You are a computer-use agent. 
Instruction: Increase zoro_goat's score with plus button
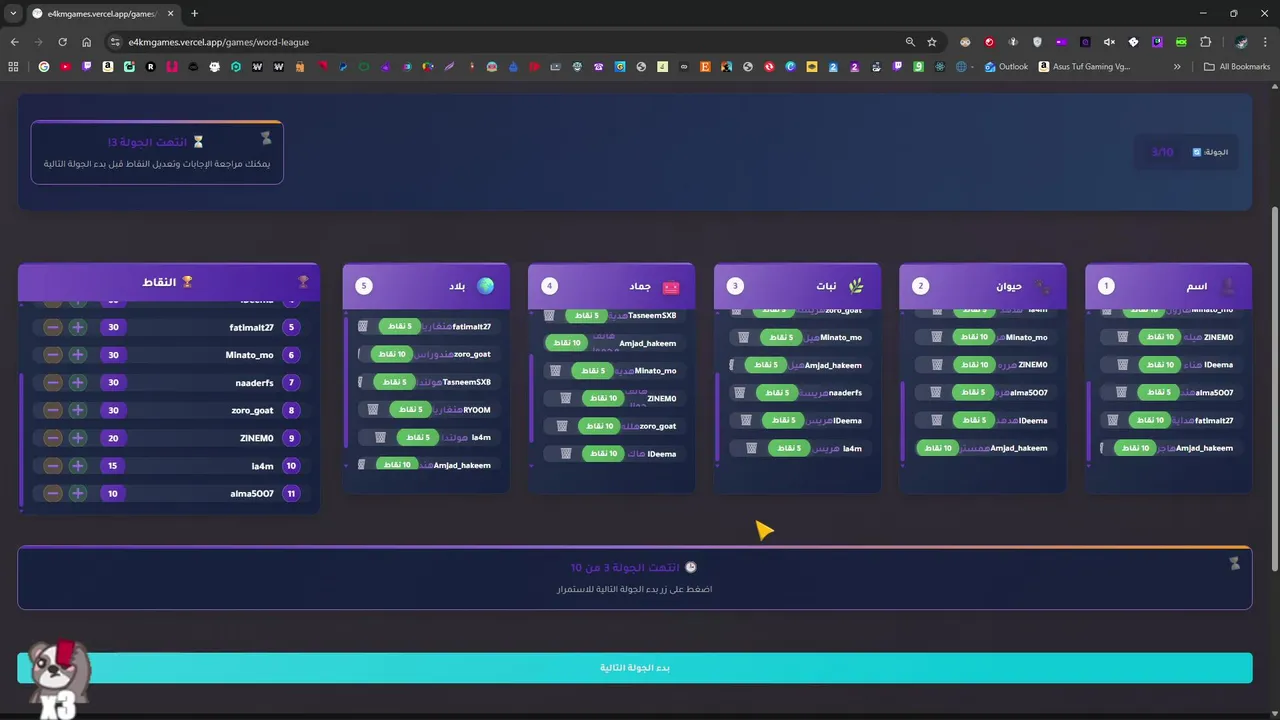pyautogui.click(x=78, y=410)
